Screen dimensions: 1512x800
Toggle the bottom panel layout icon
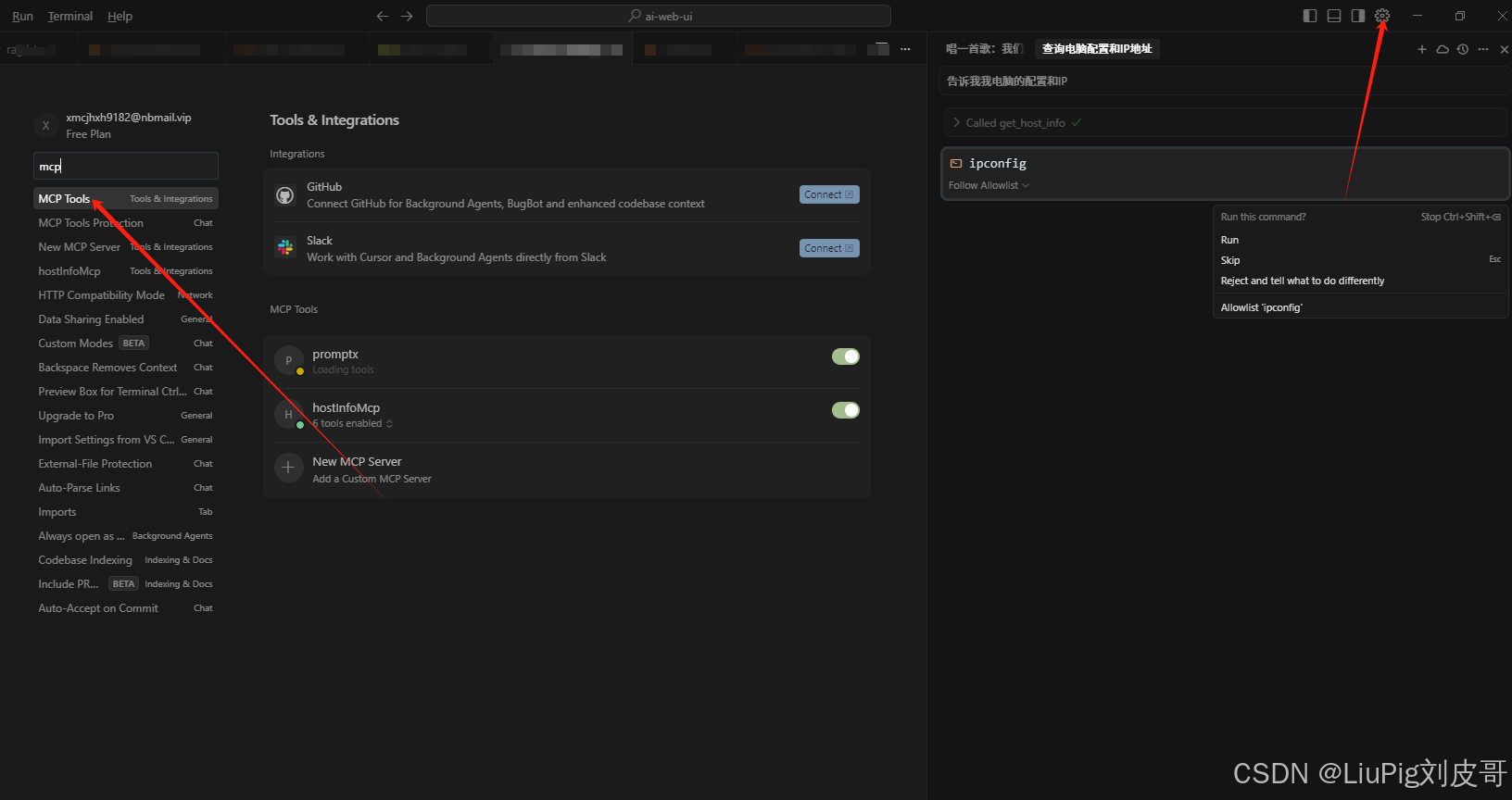1334,16
